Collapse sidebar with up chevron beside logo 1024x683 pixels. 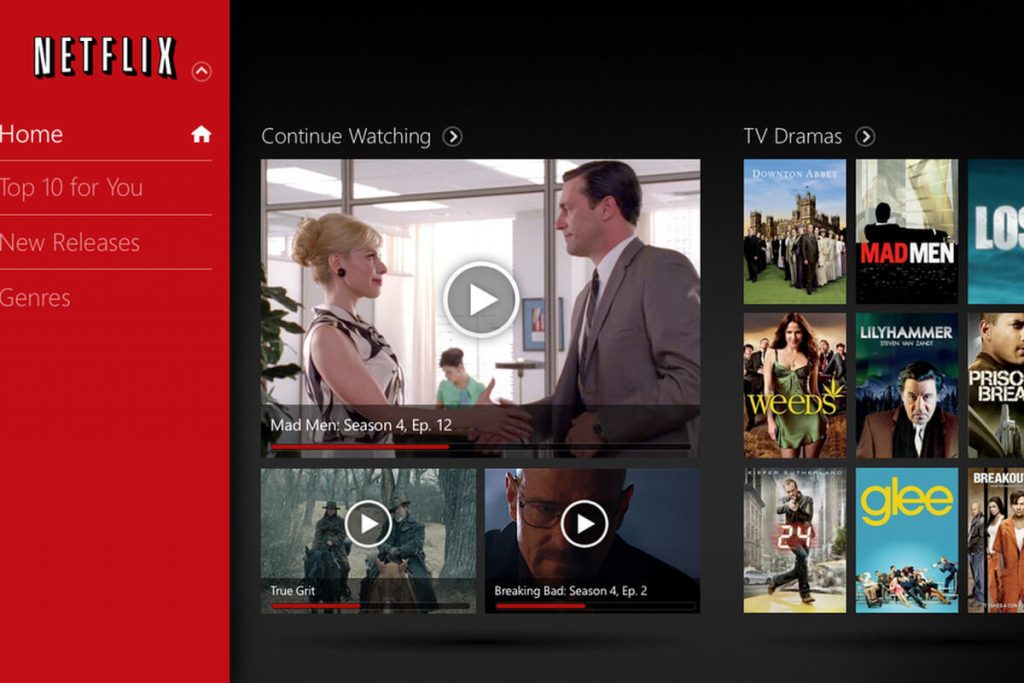(x=202, y=71)
